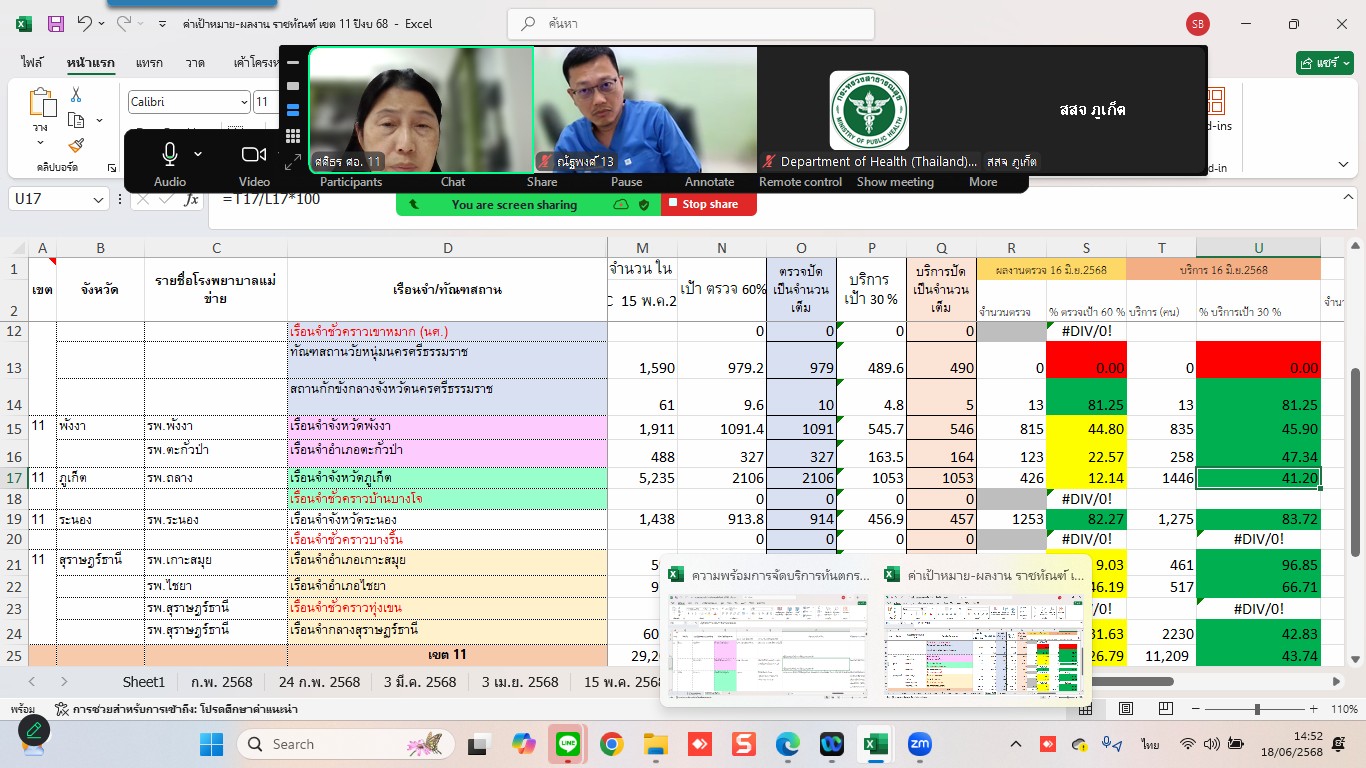Click the Insert Function fx icon
1366x768 pixels.
(192, 199)
